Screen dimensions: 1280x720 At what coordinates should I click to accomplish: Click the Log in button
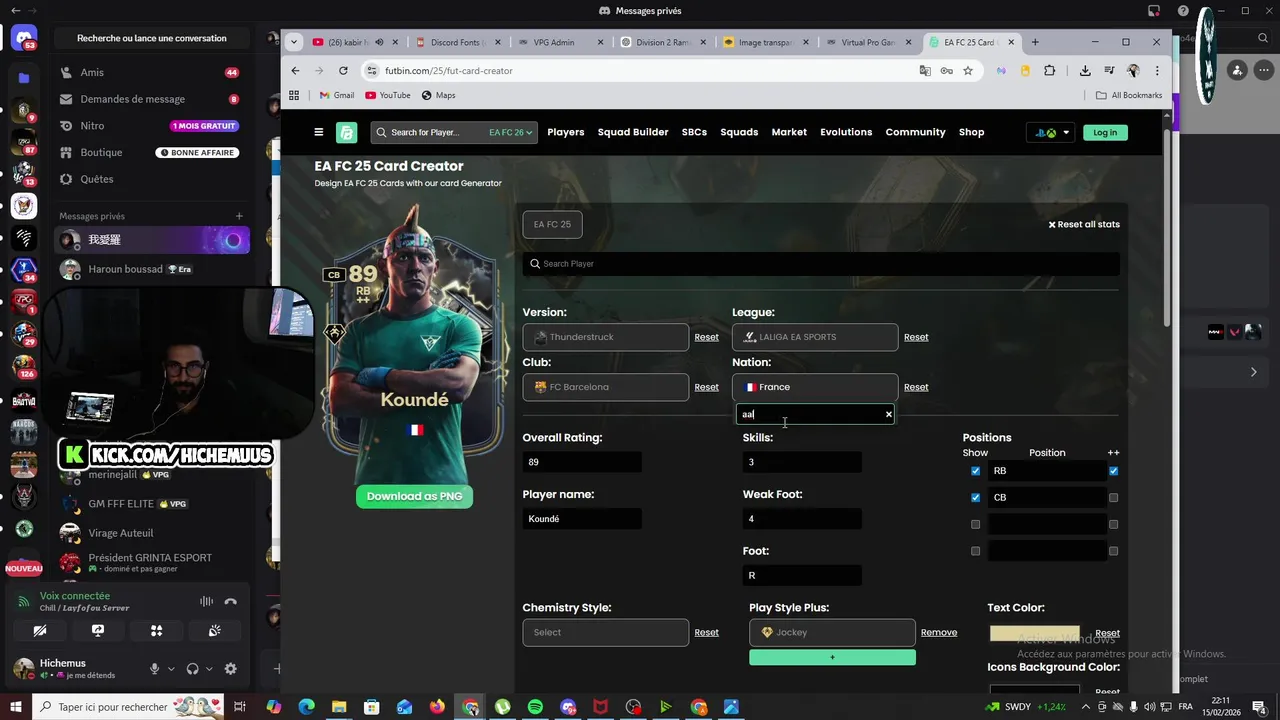1105,132
